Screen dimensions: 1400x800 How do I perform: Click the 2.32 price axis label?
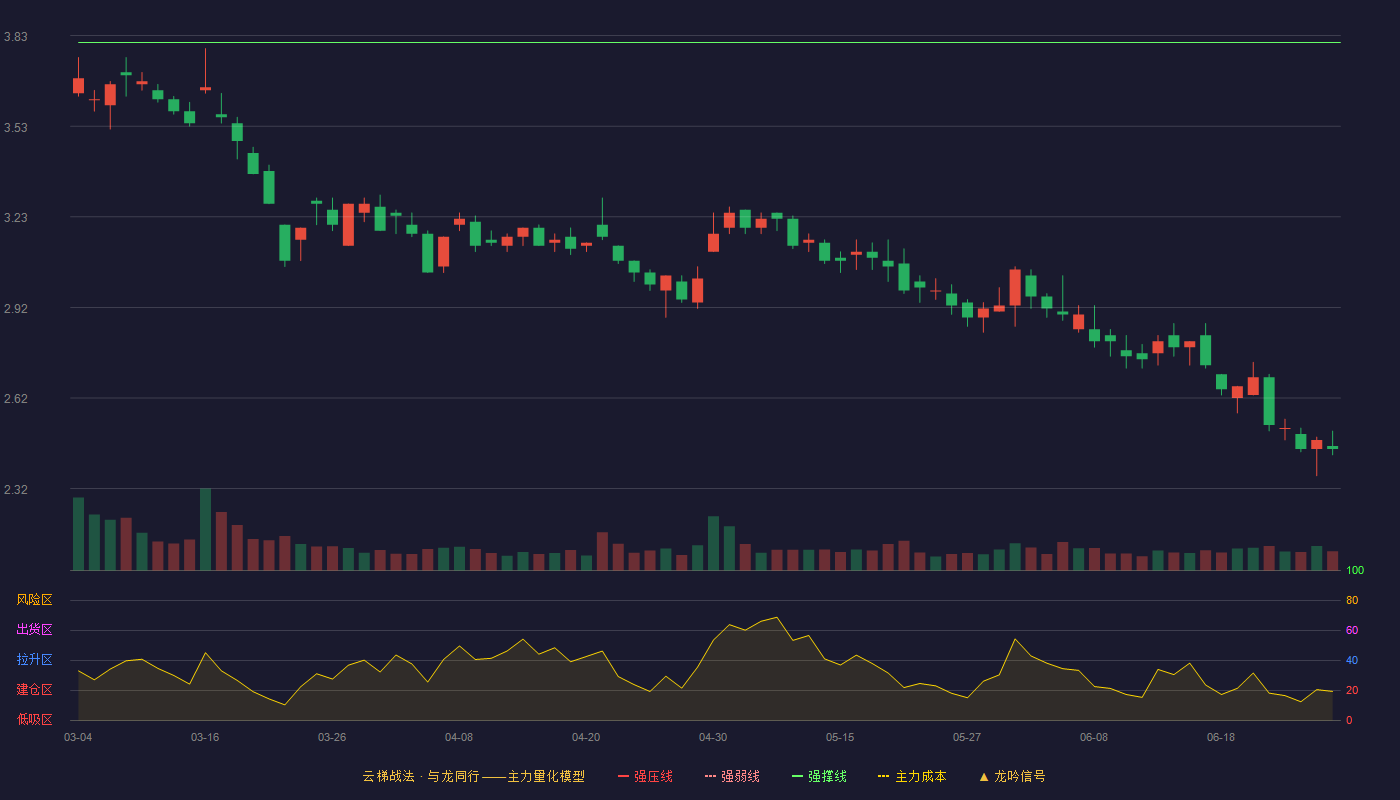point(15,490)
